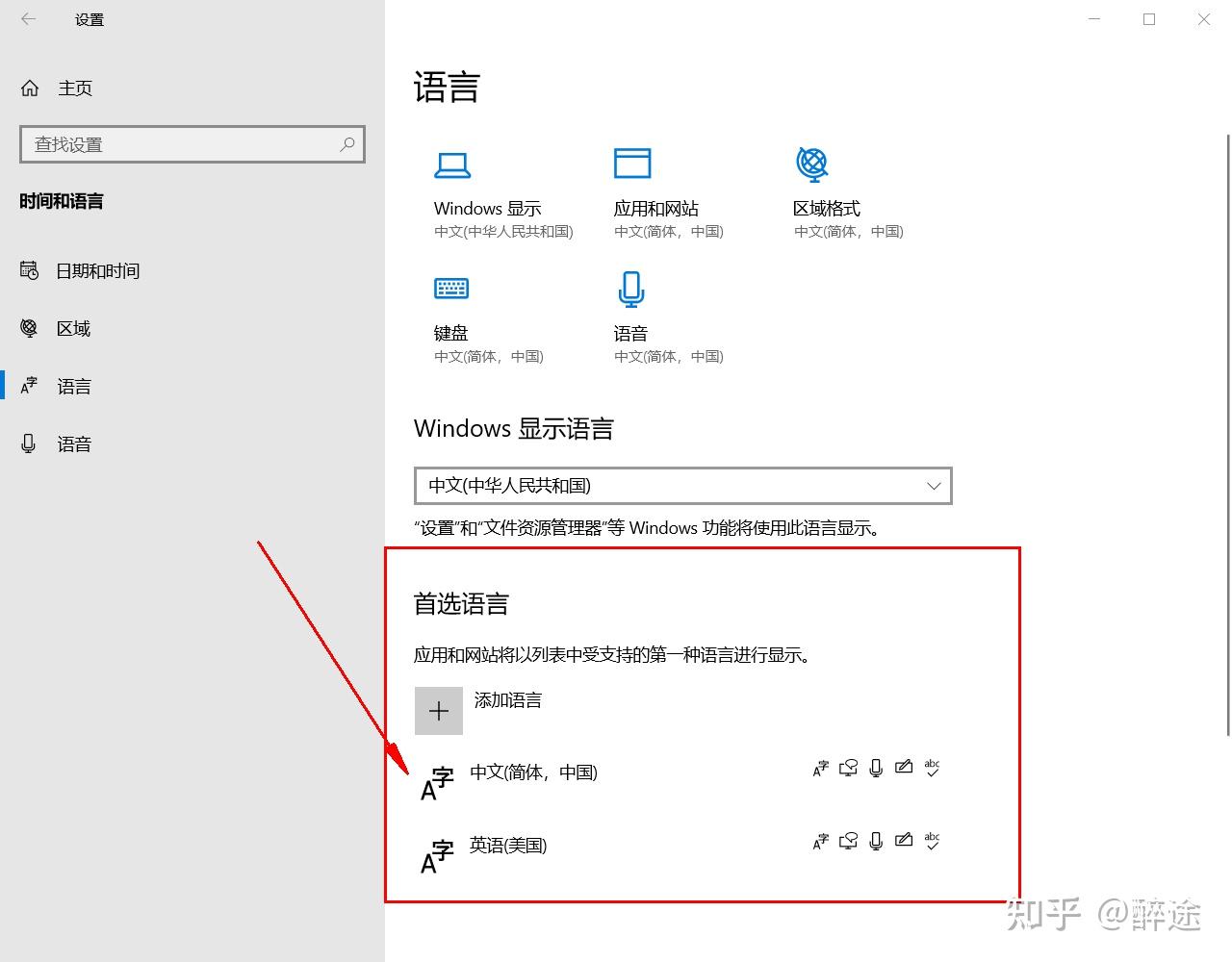The image size is (1232, 962).
Task: Click the speech recognition mic icon for 中文(简体, 中国)
Action: coord(875,767)
